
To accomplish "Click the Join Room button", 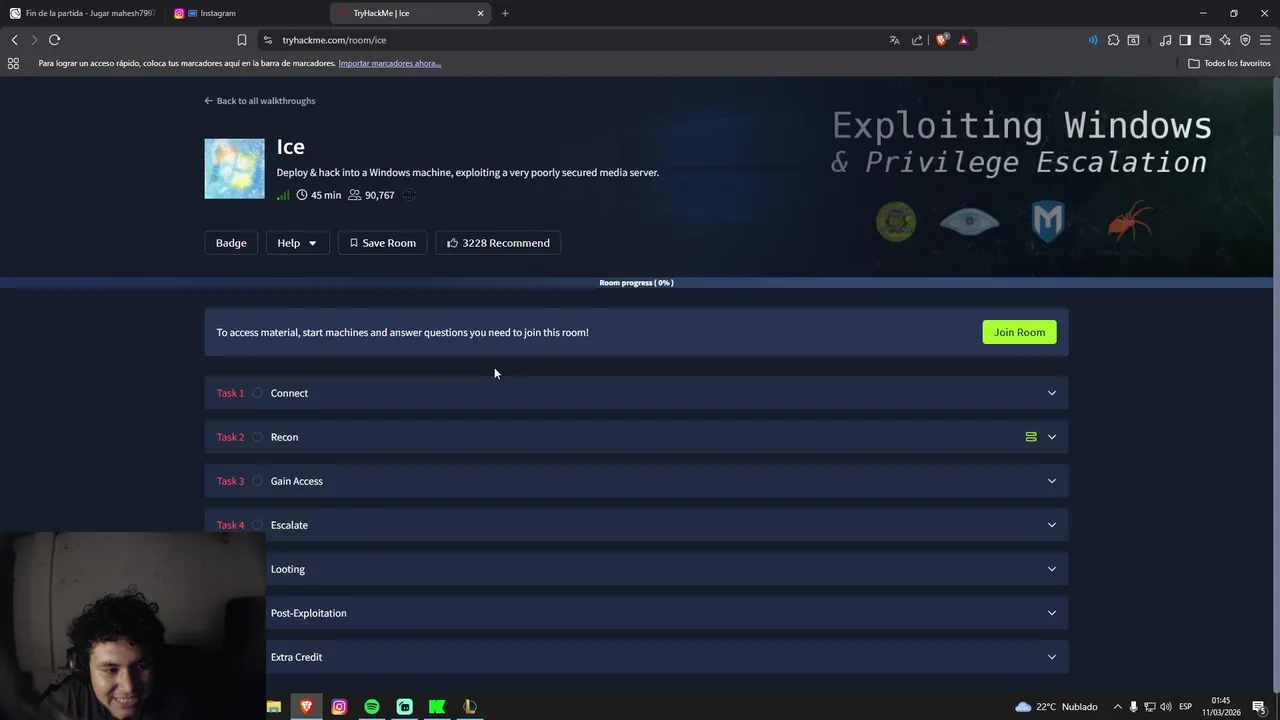I will pos(1019,332).
